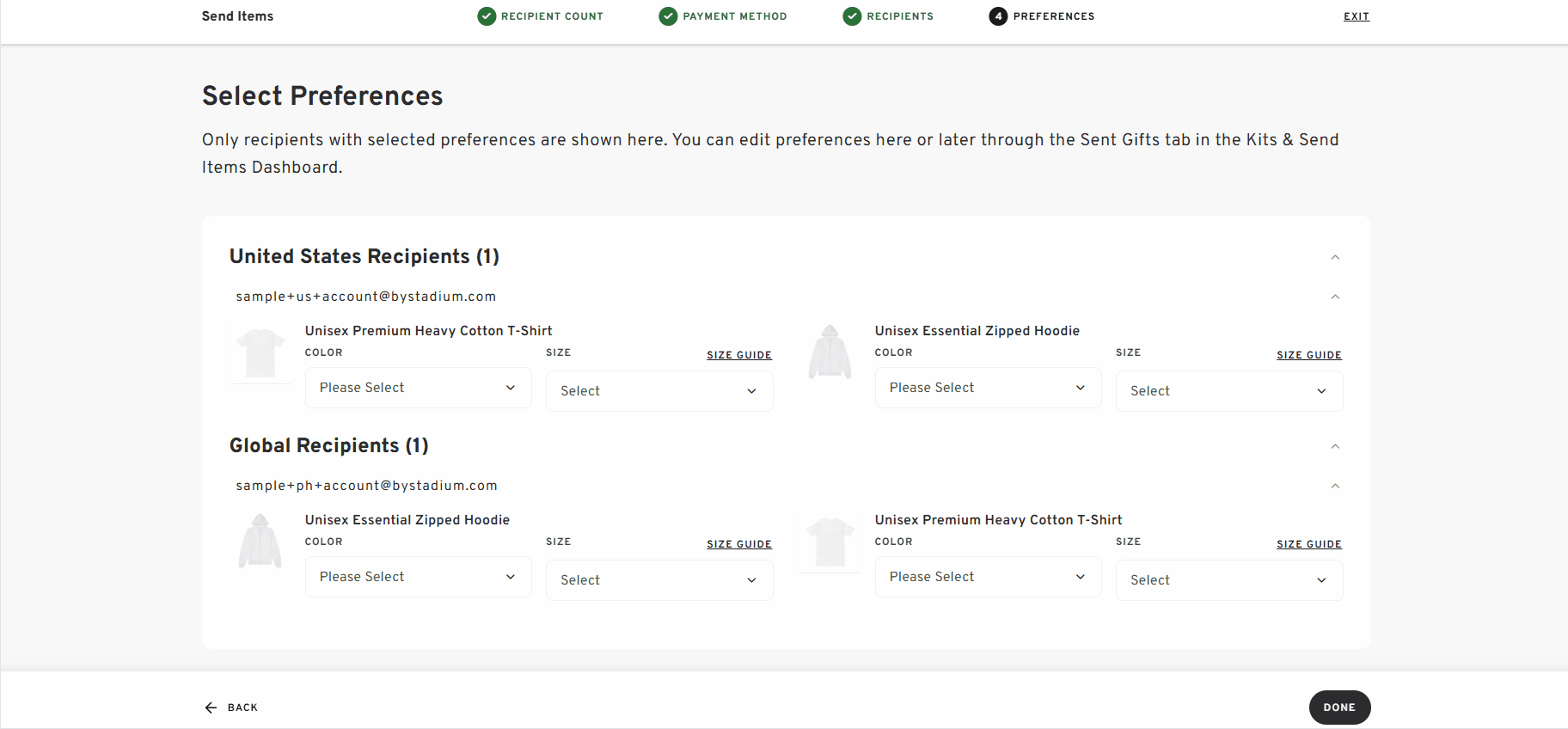Open Size dropdown for US recipient T-Shirt
Image resolution: width=1568 pixels, height=729 pixels.
[x=659, y=391]
